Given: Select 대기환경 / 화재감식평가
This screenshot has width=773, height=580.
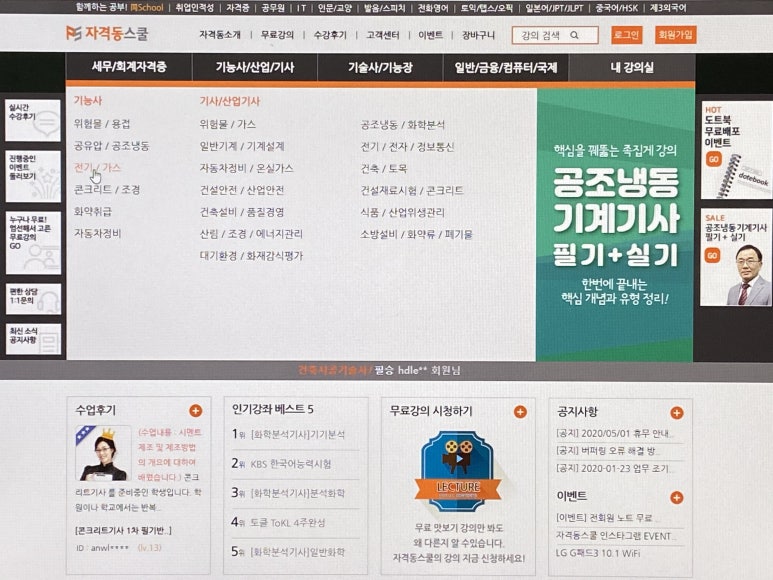Looking at the screenshot, I should [251, 256].
